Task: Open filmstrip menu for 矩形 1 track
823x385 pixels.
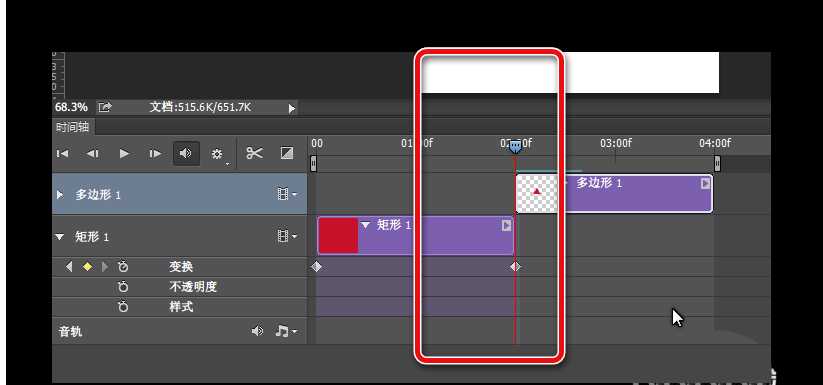Action: pos(287,237)
